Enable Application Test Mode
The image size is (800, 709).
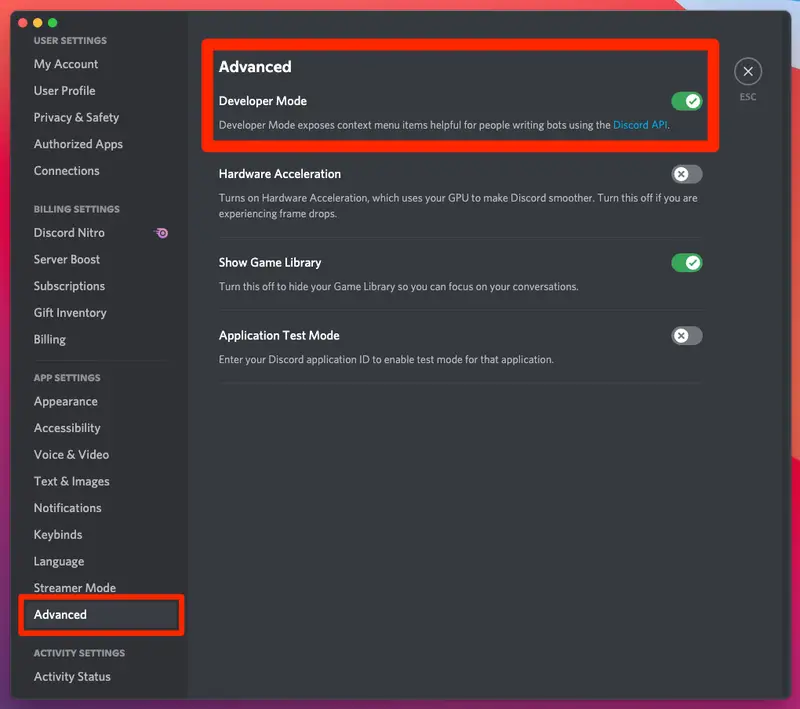(686, 335)
